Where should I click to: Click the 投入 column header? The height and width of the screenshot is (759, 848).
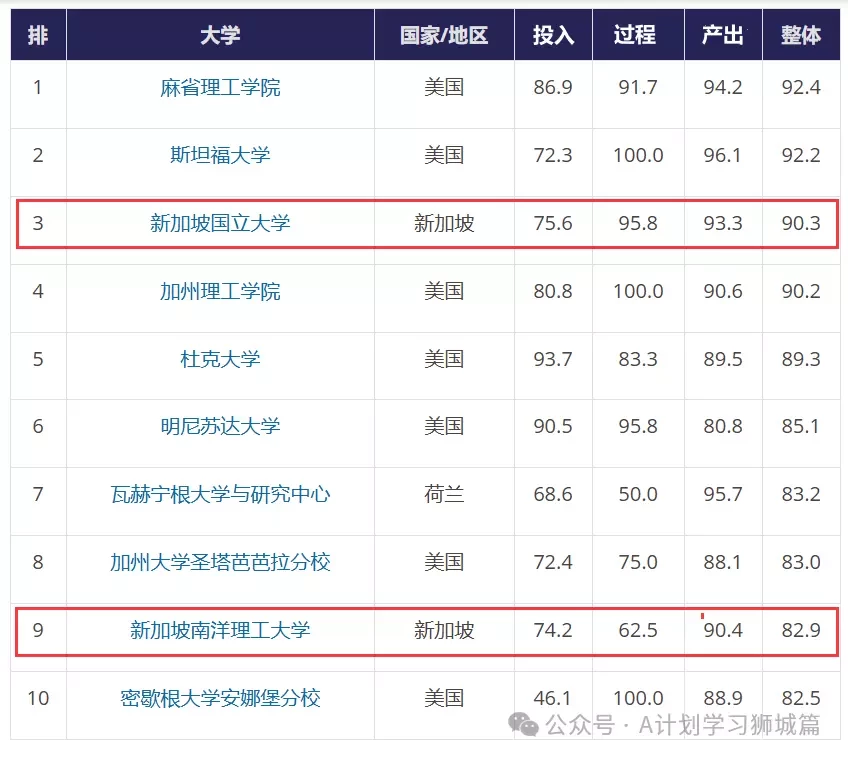pos(553,35)
